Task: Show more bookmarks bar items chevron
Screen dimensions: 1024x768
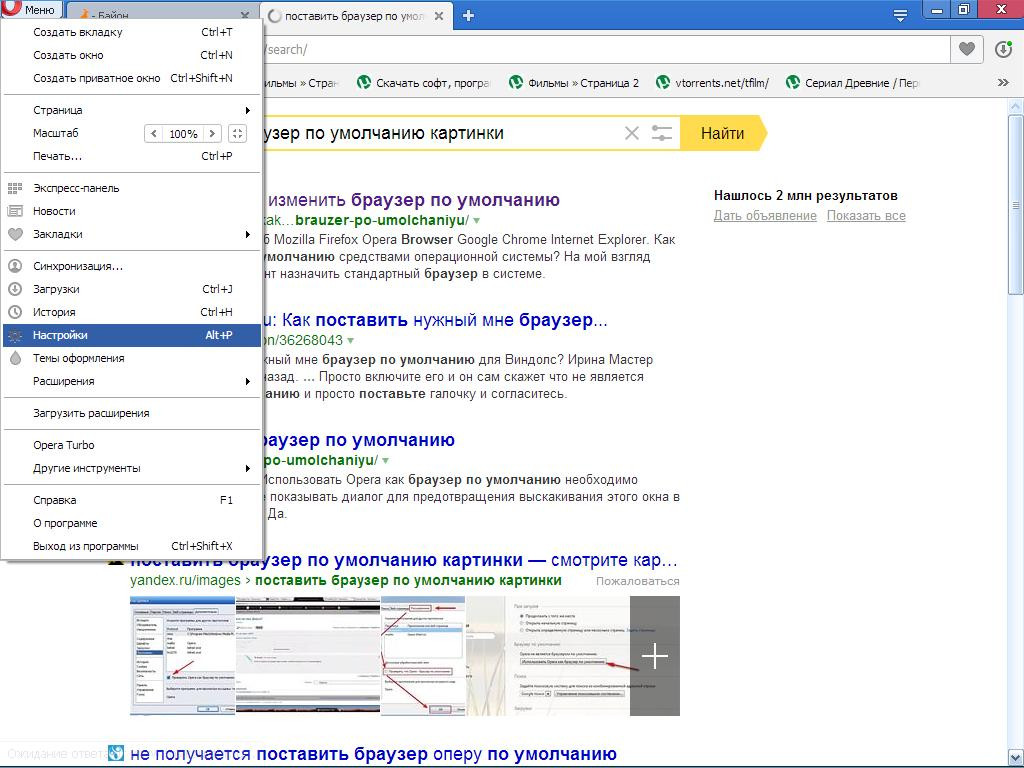Action: (1003, 83)
